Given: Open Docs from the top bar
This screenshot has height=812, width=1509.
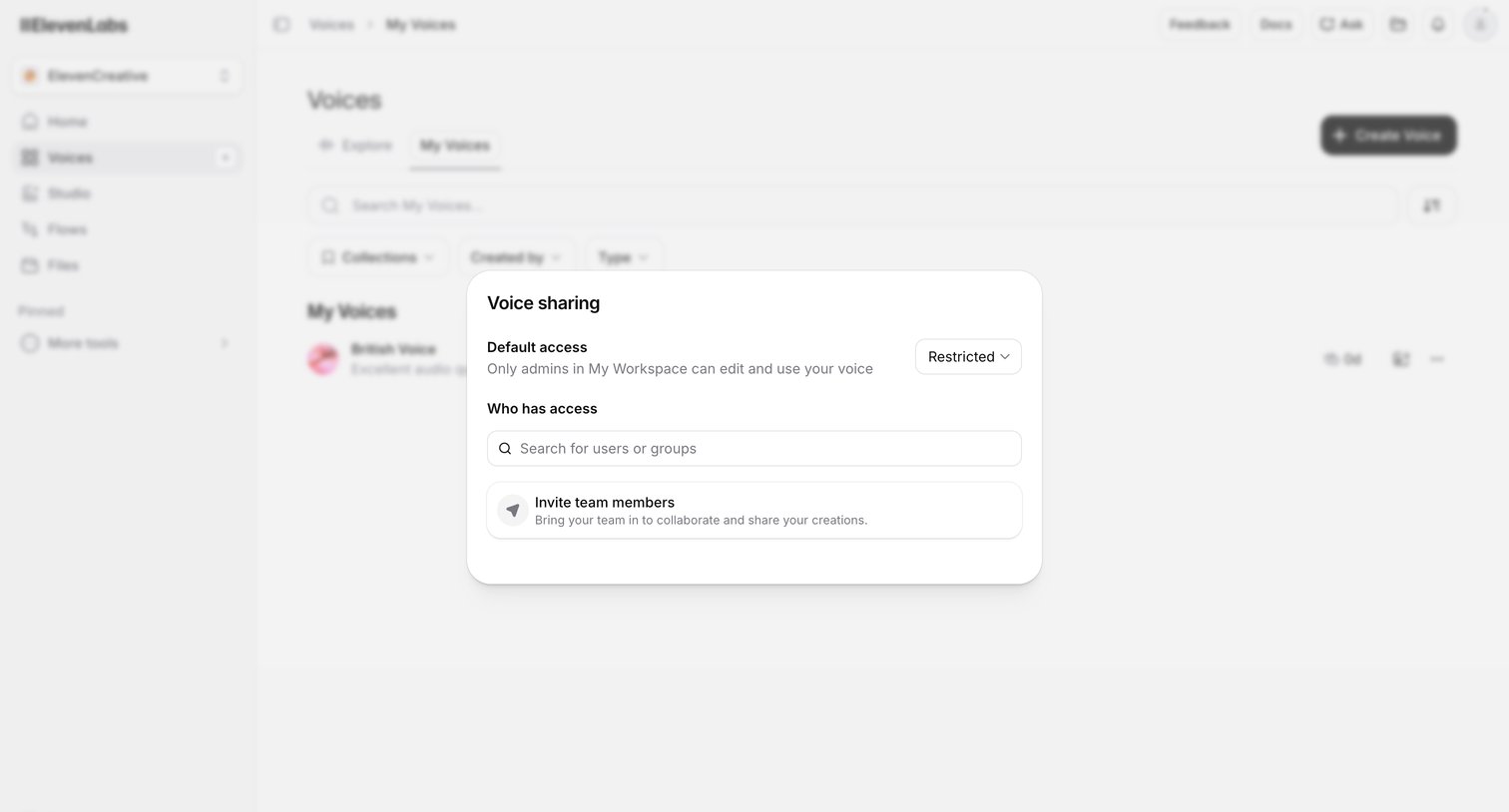Looking at the screenshot, I should (1275, 24).
